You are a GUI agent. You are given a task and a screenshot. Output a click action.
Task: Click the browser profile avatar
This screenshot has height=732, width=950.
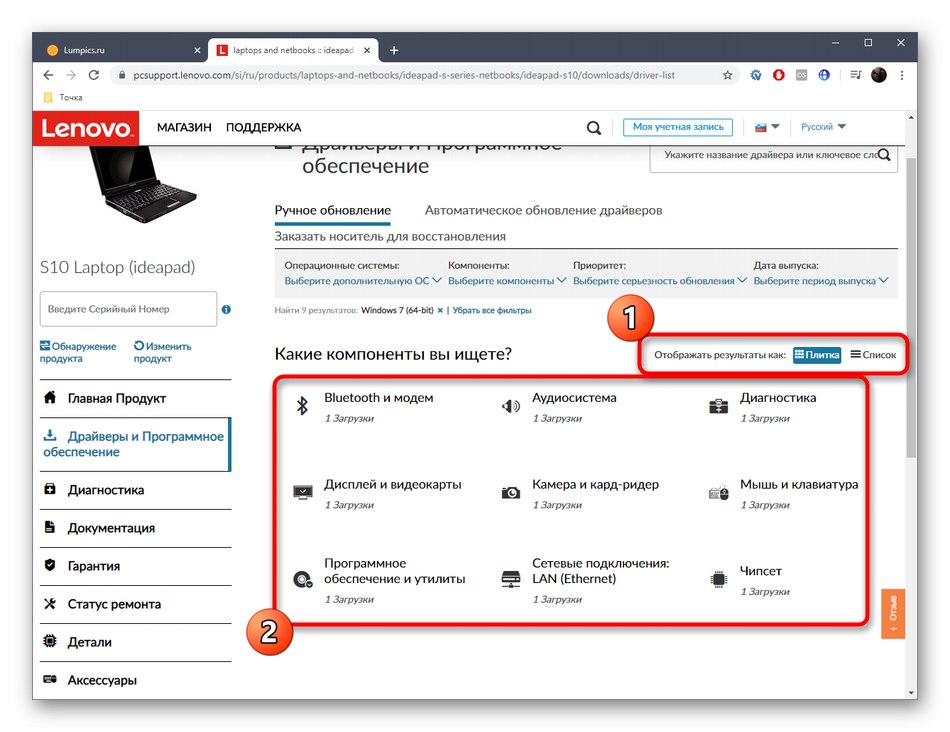879,75
